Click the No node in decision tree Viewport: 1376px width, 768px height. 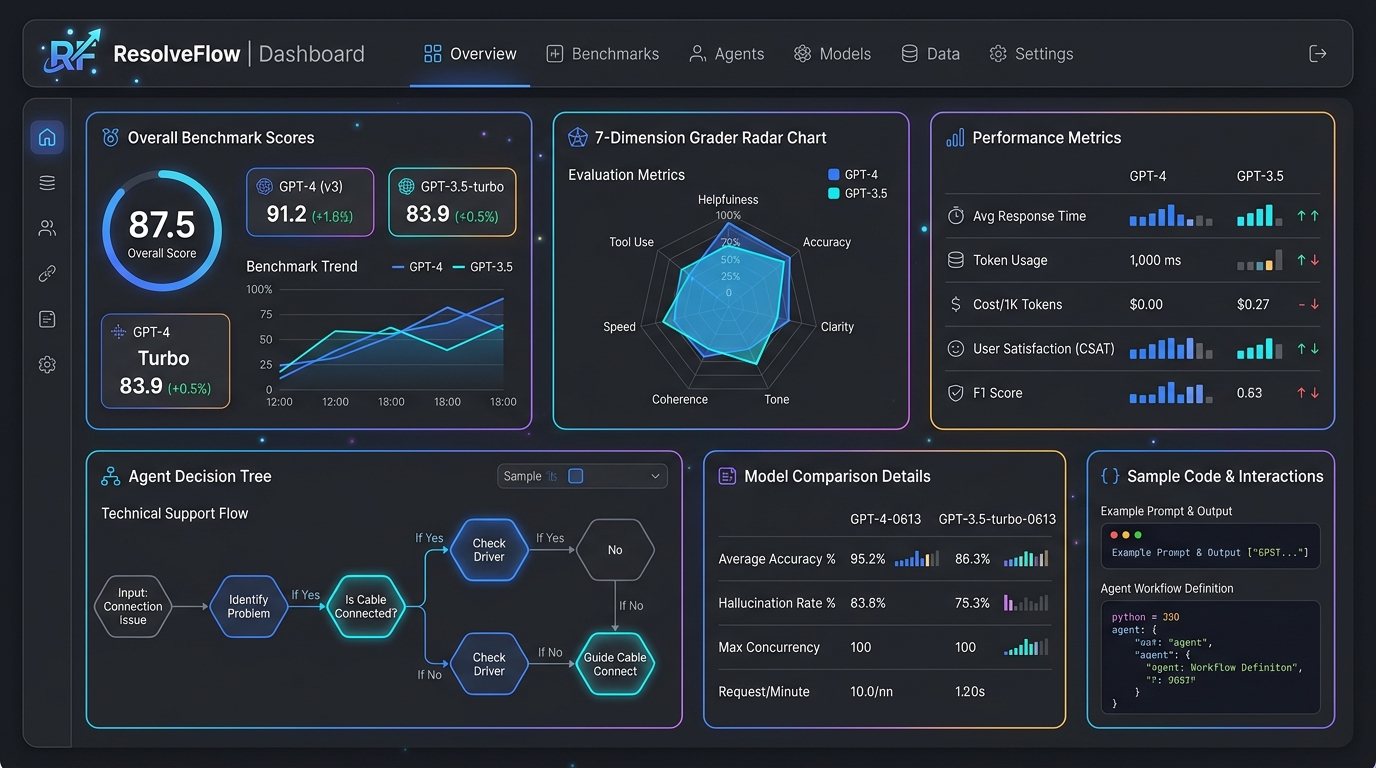[x=615, y=550]
